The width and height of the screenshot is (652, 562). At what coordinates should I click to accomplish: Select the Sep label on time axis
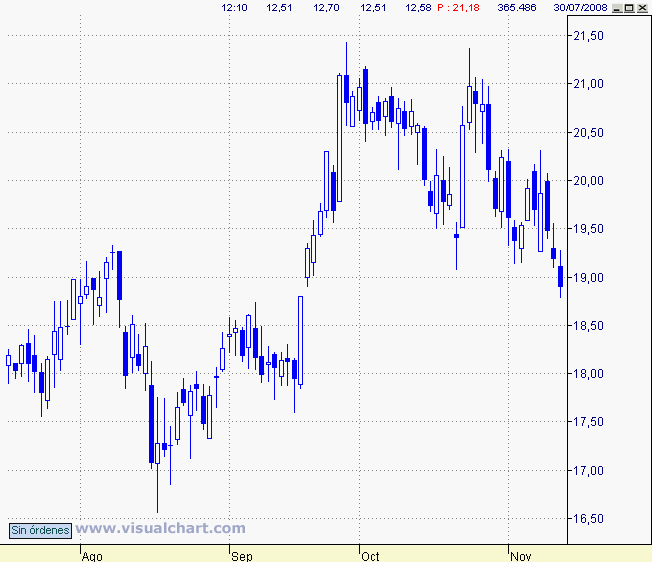(x=242, y=556)
